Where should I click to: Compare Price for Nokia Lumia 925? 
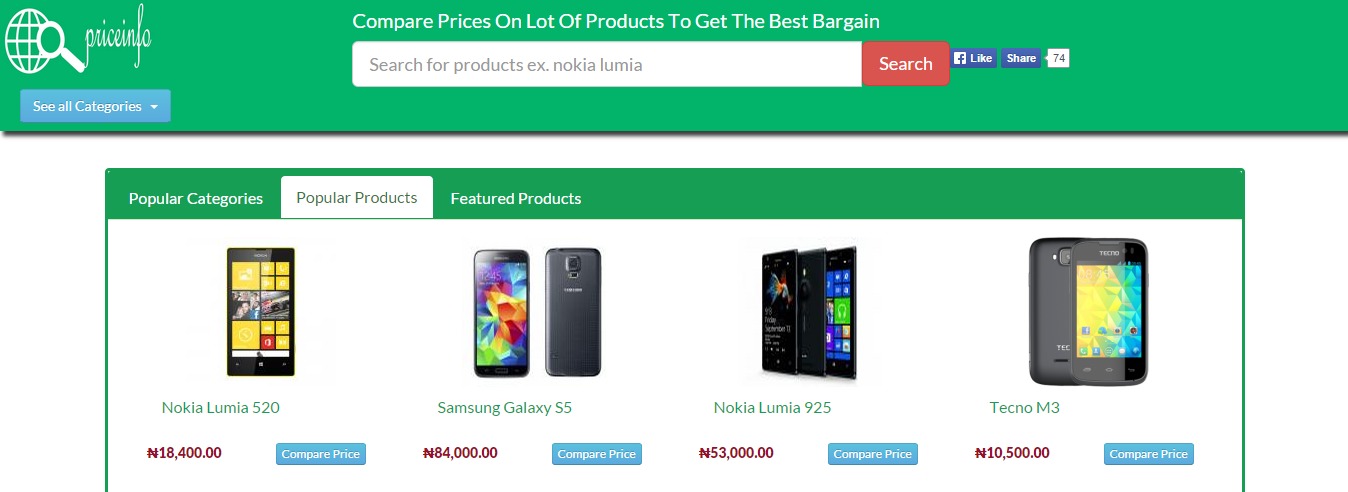[x=873, y=454]
